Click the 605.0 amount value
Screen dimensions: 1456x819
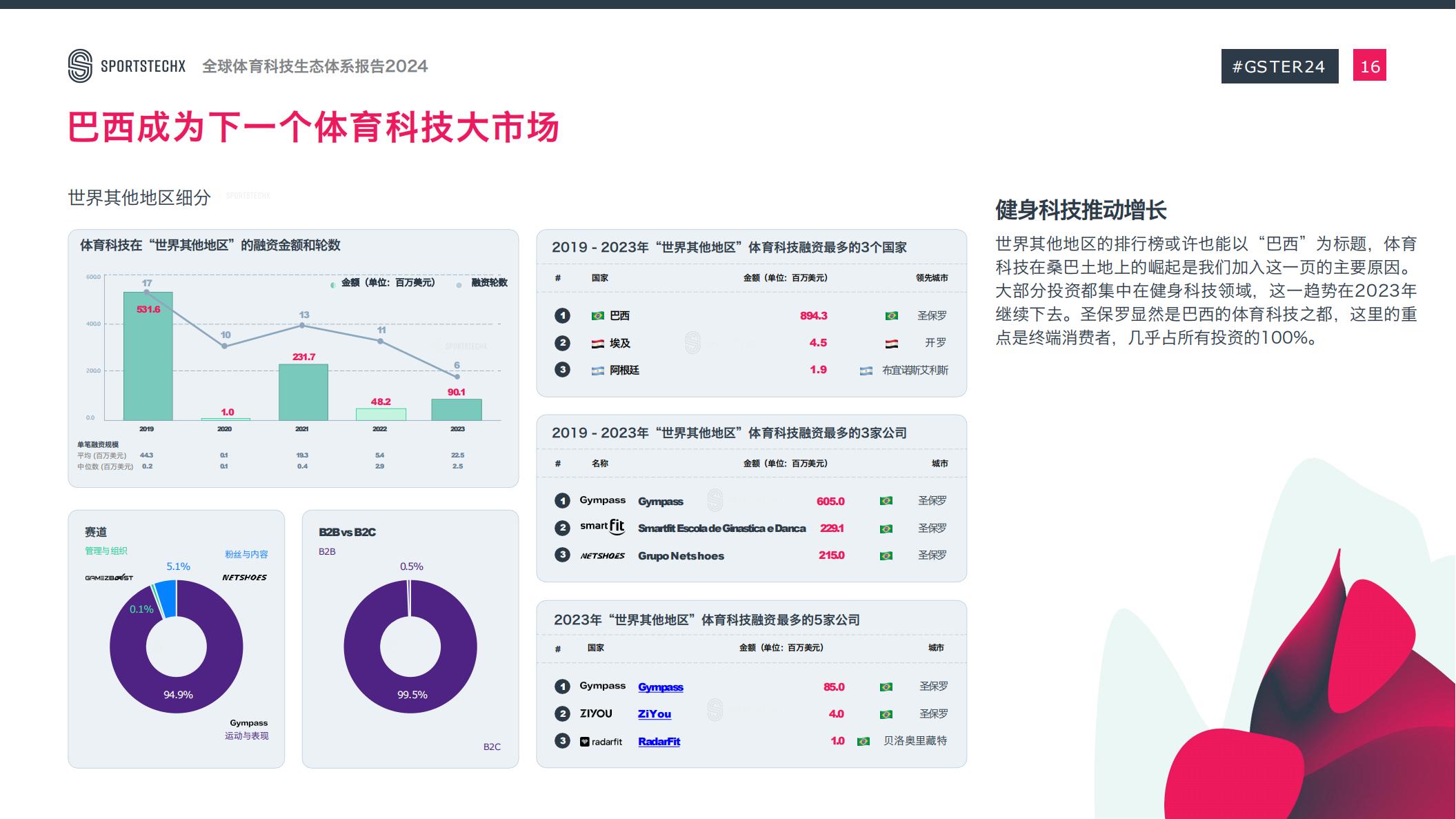pyautogui.click(x=830, y=501)
